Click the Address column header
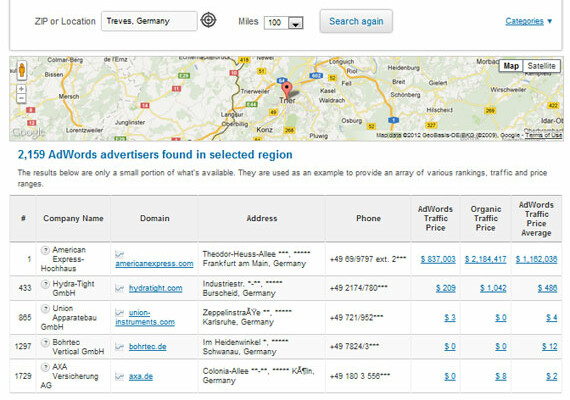Screen dimensions: 570x400 point(262,218)
